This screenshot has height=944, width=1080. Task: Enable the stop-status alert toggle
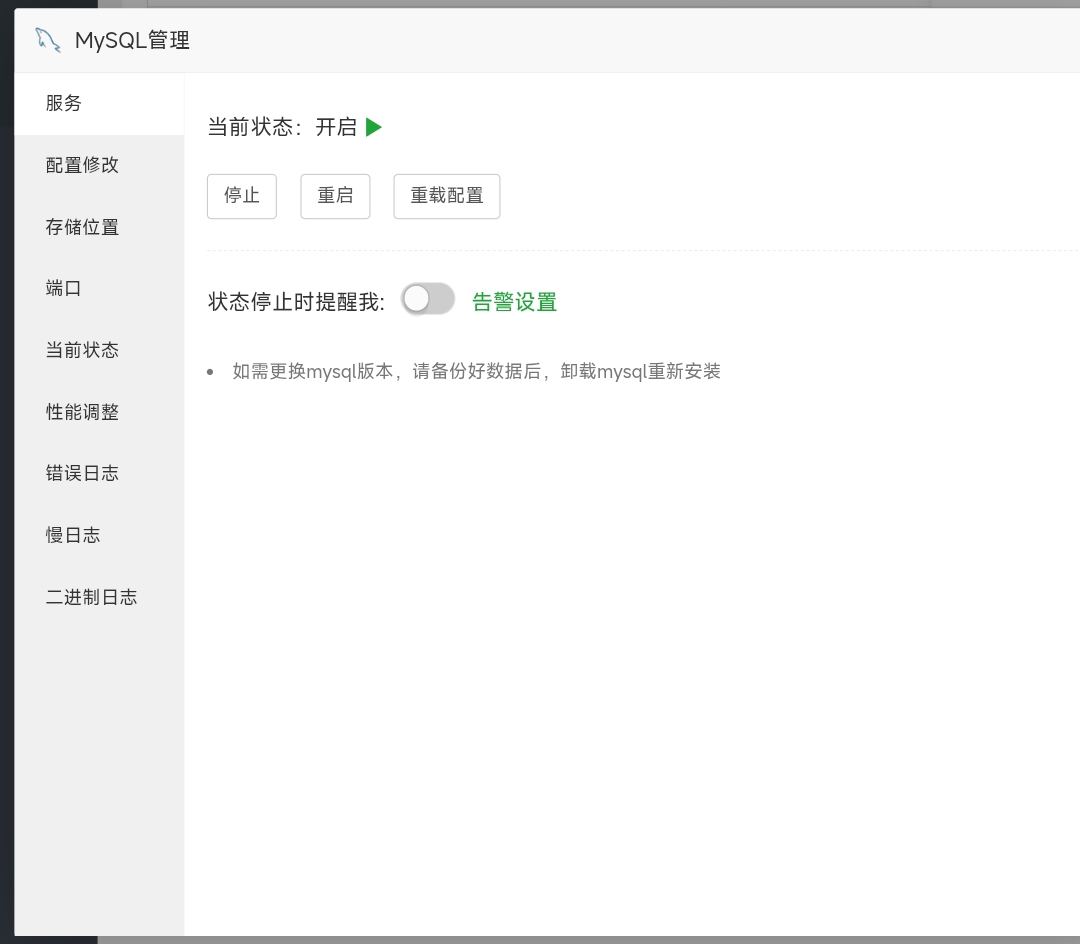428,298
